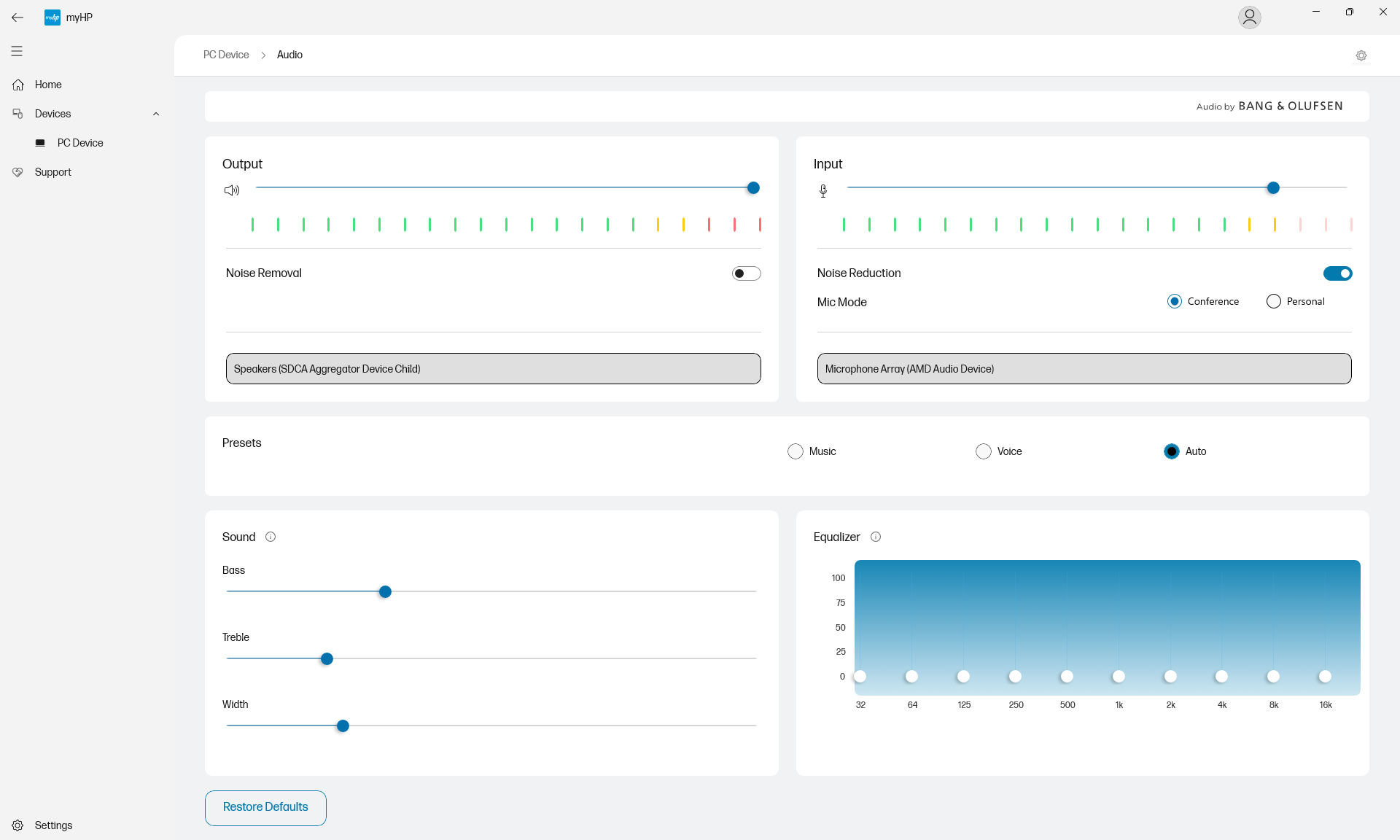Open Support in the sidebar

pos(52,172)
